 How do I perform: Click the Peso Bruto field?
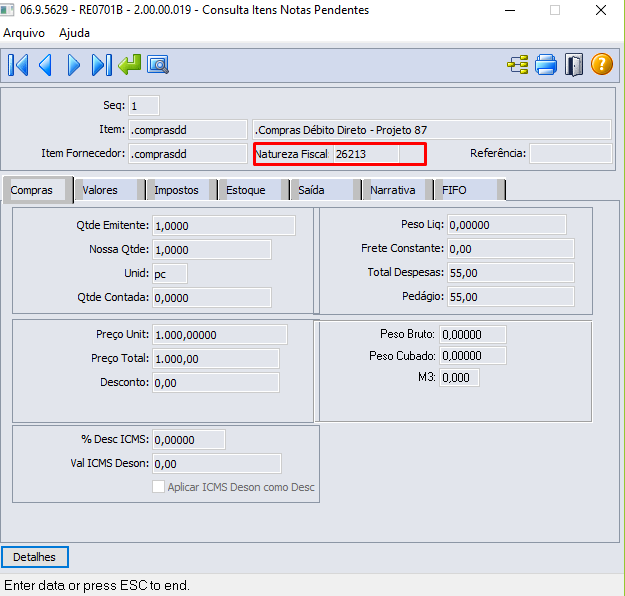[x=473, y=334]
